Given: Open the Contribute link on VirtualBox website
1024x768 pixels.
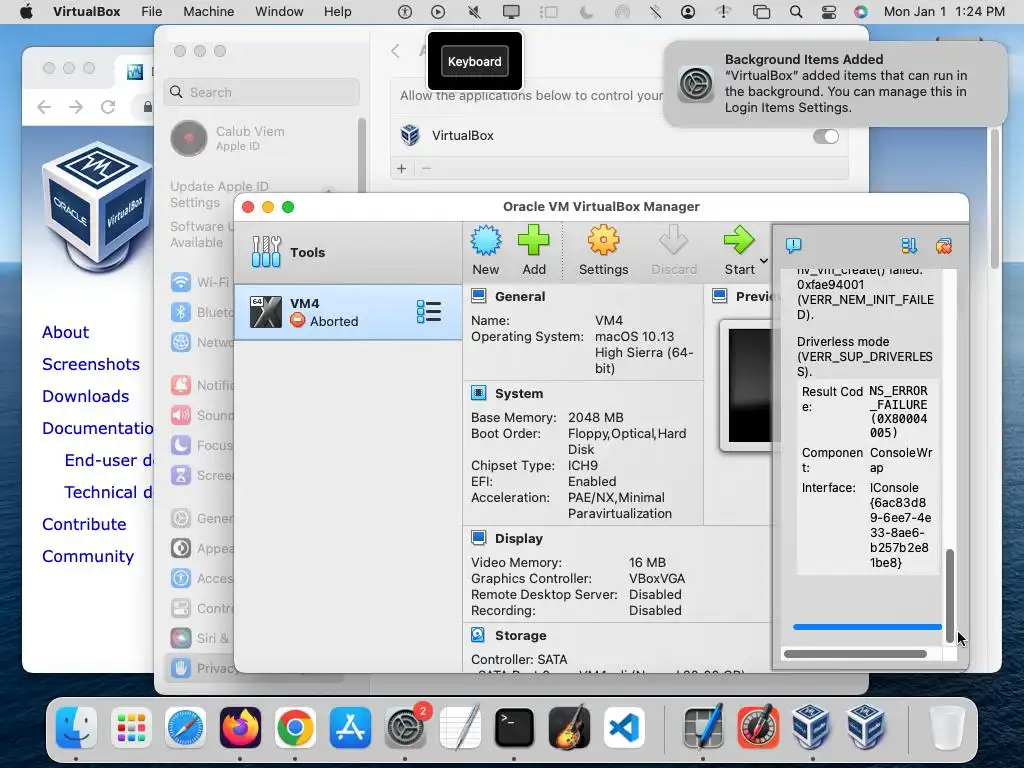Looking at the screenshot, I should pyautogui.click(x=84, y=524).
